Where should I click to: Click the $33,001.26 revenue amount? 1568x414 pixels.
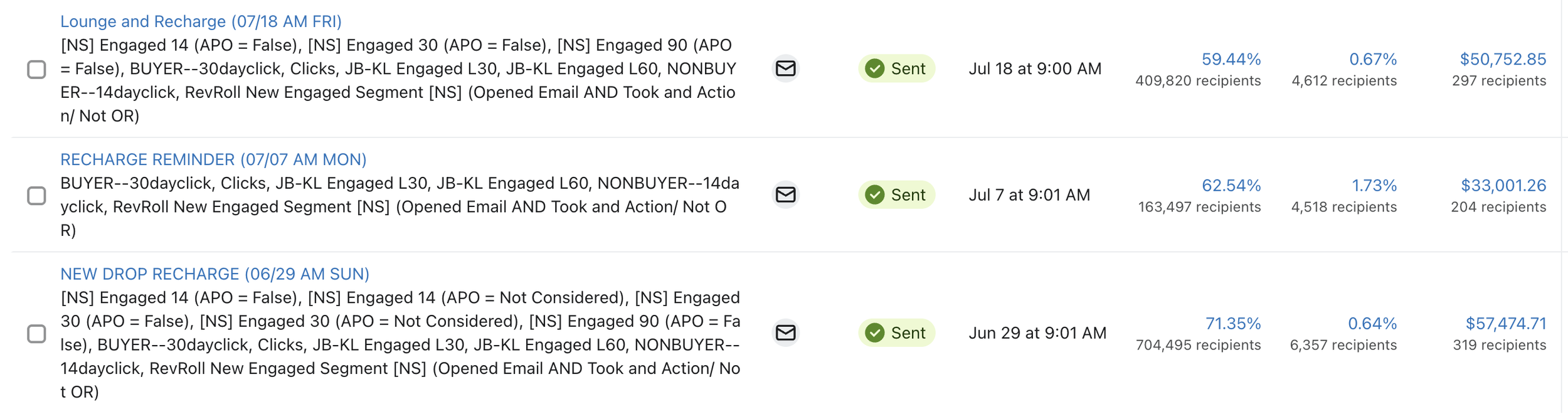click(x=1503, y=186)
